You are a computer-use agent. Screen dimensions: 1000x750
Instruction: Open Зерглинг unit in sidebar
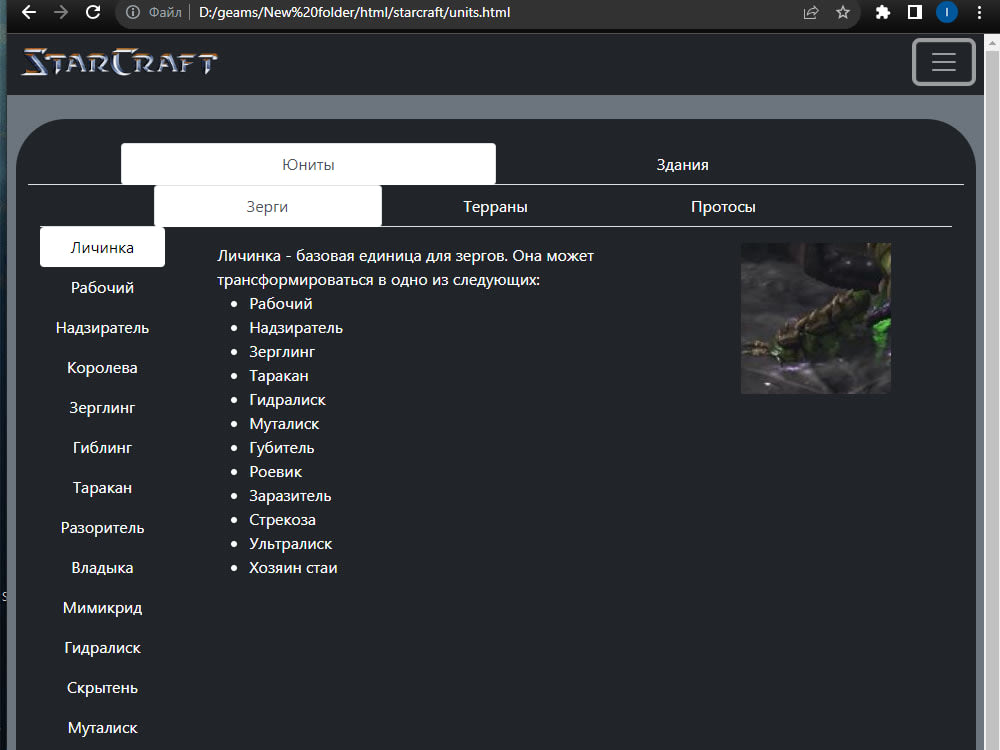click(102, 408)
